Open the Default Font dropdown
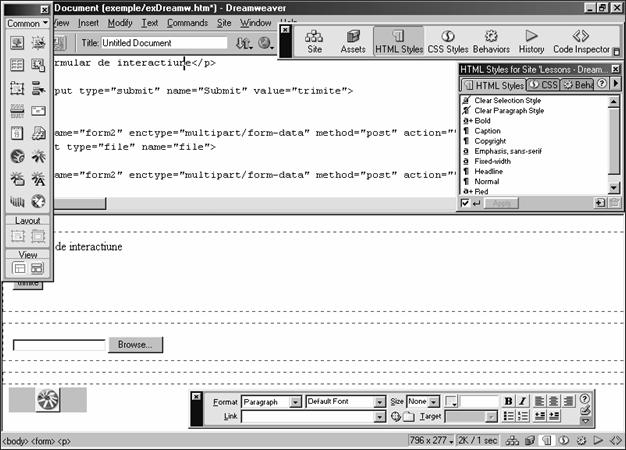This screenshot has width=626, height=450. 380,402
